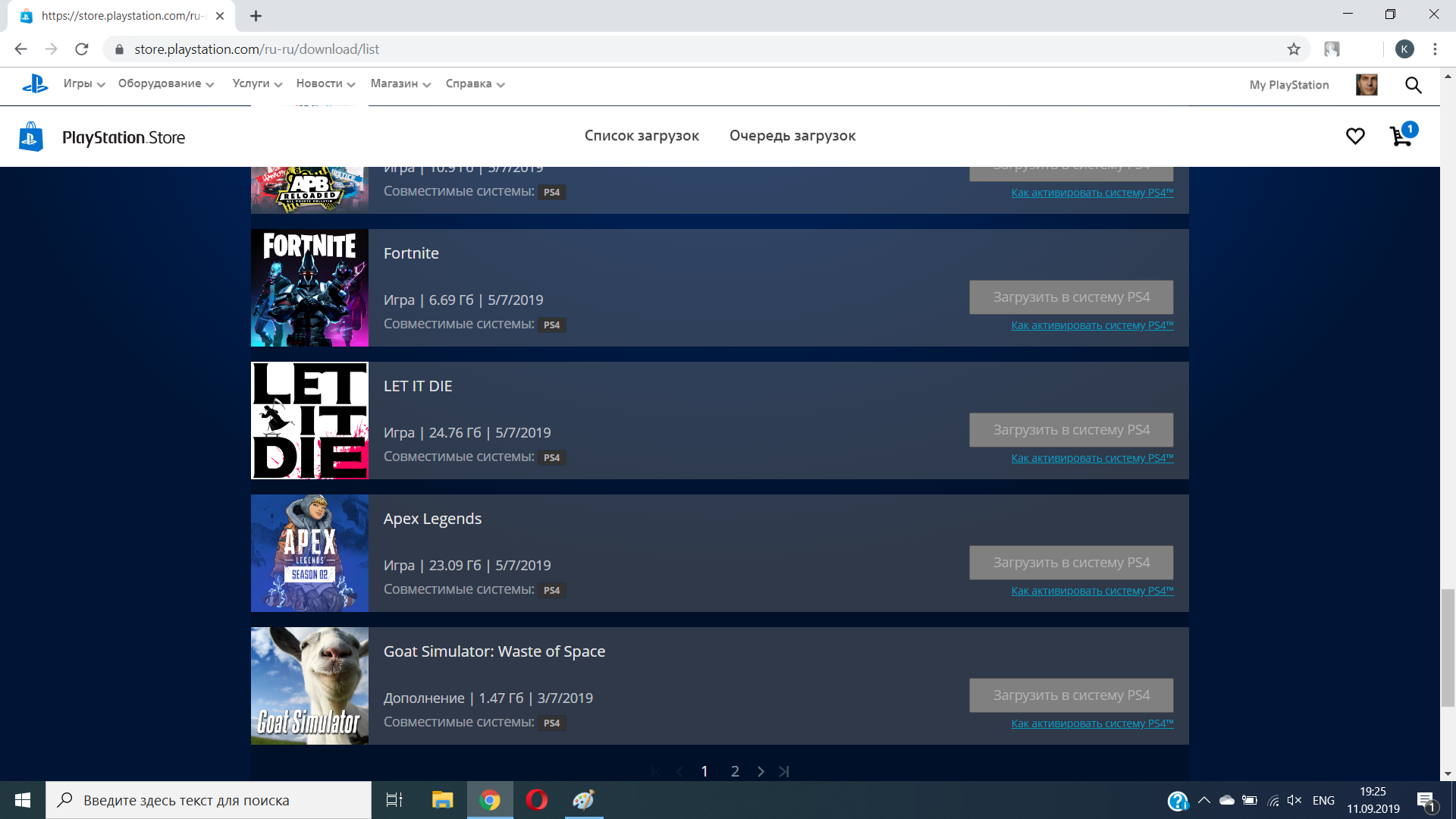
Task: Download LET IT DIE to PS4 system
Action: (1071, 430)
